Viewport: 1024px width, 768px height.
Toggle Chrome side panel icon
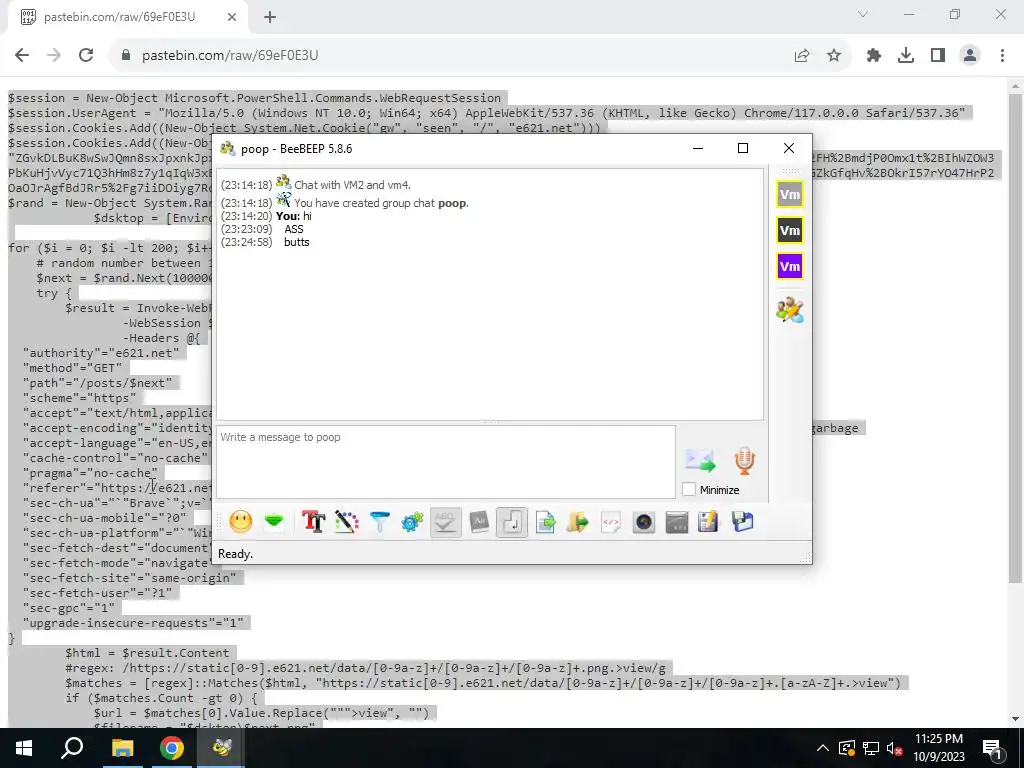[938, 56]
